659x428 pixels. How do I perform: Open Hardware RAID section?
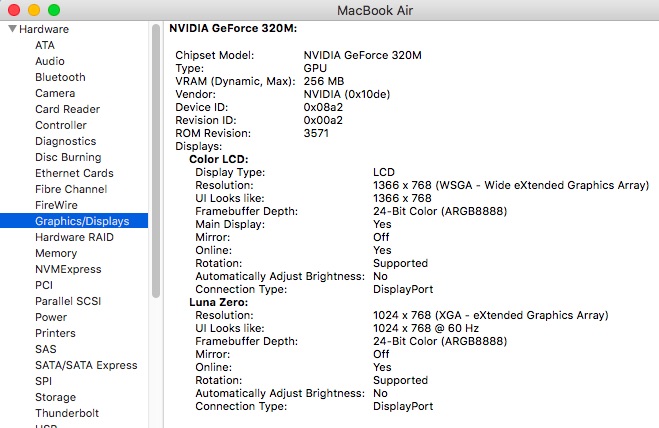tap(74, 237)
